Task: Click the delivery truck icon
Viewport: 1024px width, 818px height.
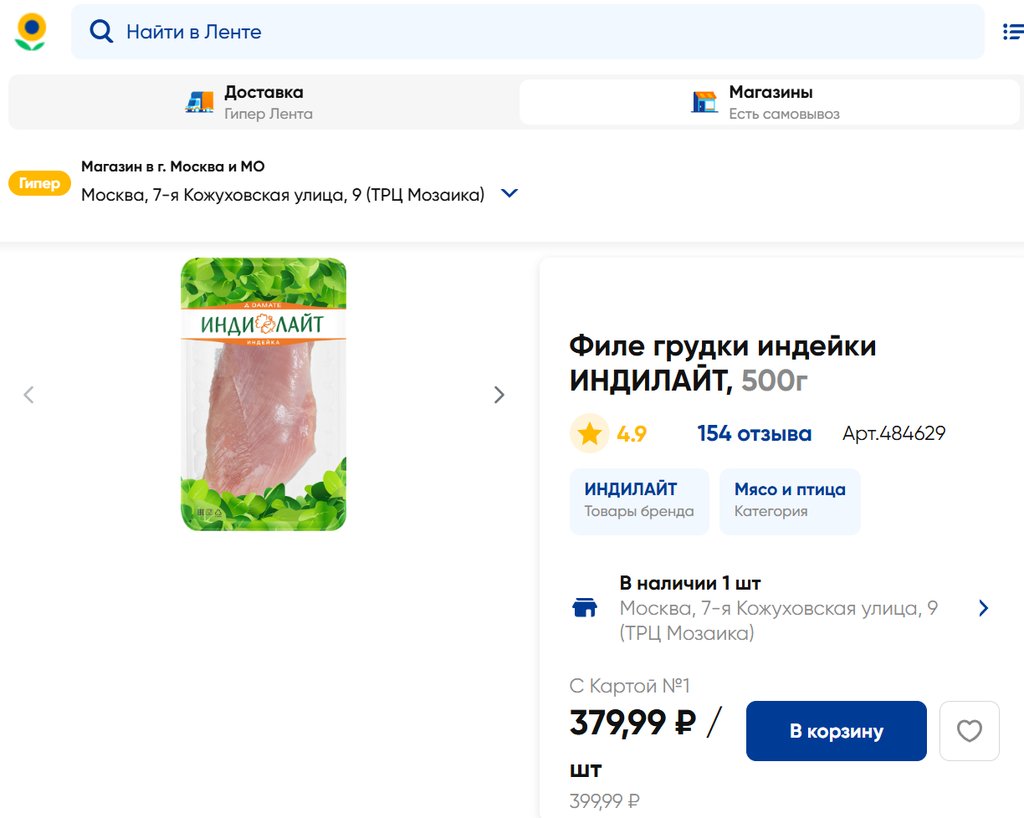Action: tap(200, 102)
